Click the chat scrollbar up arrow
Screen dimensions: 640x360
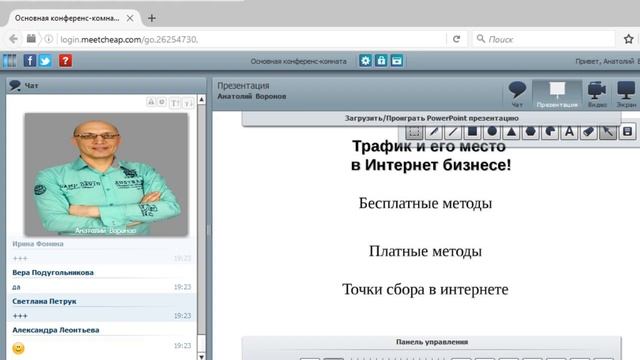click(x=201, y=100)
